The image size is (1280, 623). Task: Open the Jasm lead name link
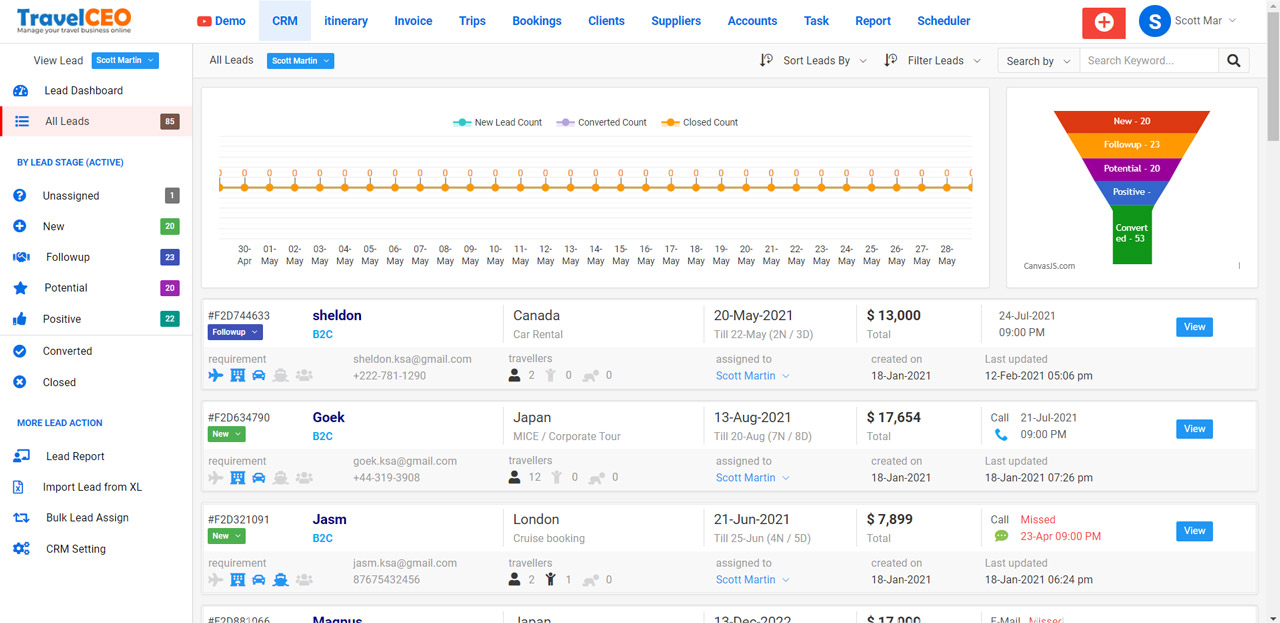pyautogui.click(x=329, y=520)
